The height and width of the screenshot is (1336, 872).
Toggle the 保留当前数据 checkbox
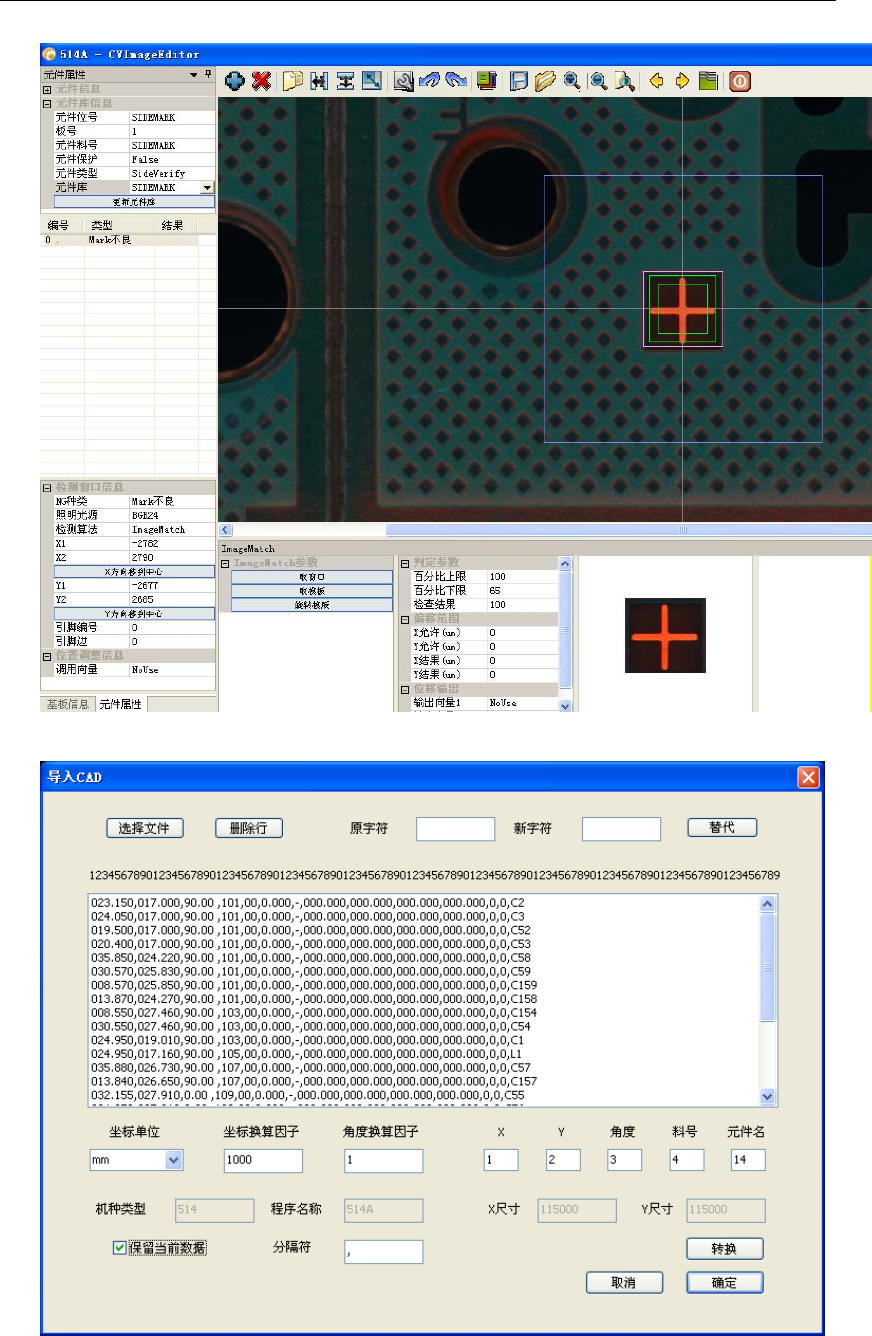pyautogui.click(x=119, y=1247)
